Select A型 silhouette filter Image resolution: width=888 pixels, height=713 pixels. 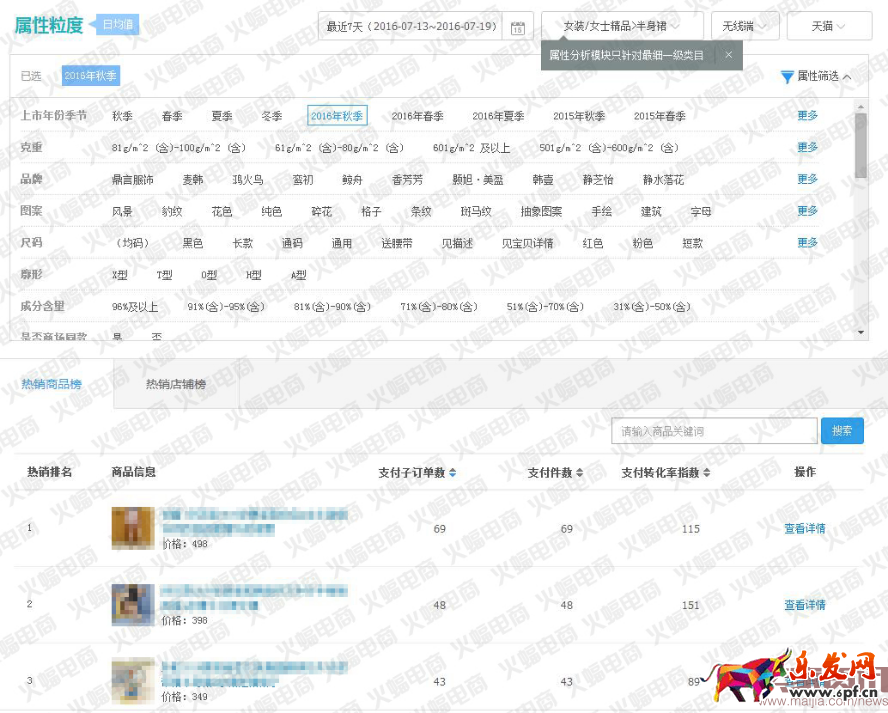(x=298, y=275)
